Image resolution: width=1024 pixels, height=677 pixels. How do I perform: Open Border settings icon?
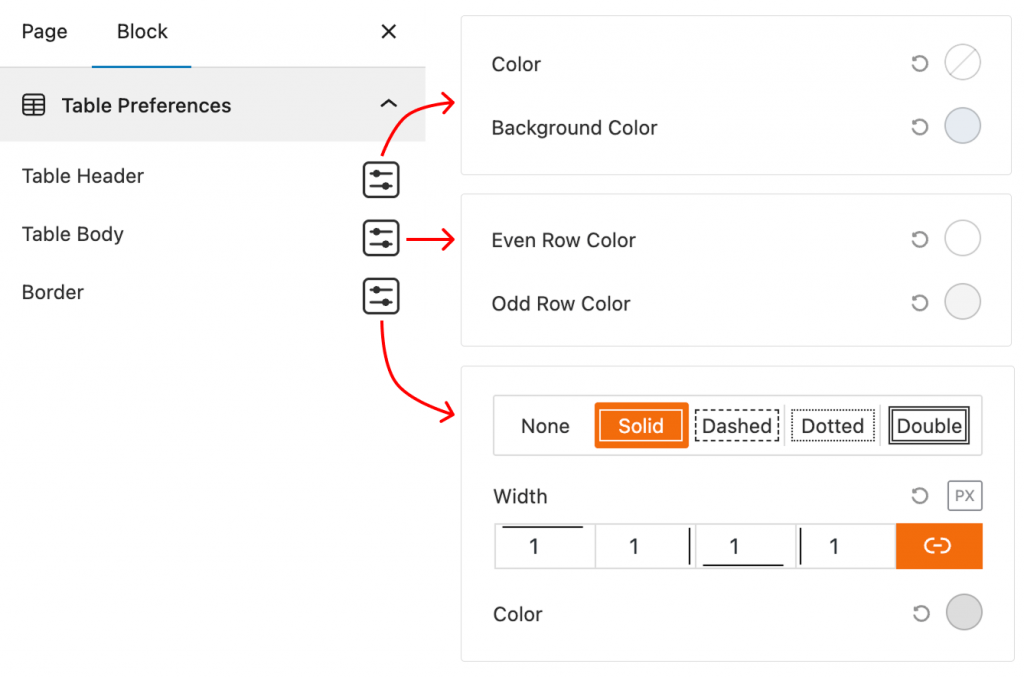click(x=381, y=296)
